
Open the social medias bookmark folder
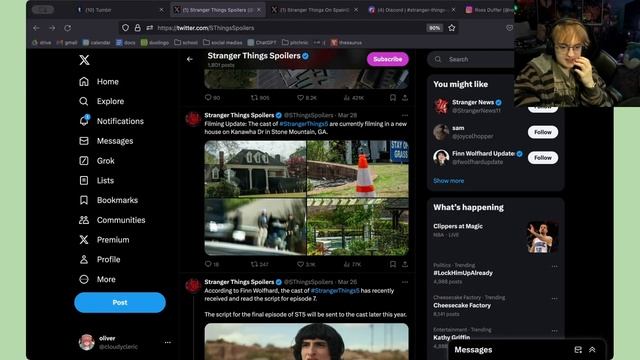coord(223,42)
